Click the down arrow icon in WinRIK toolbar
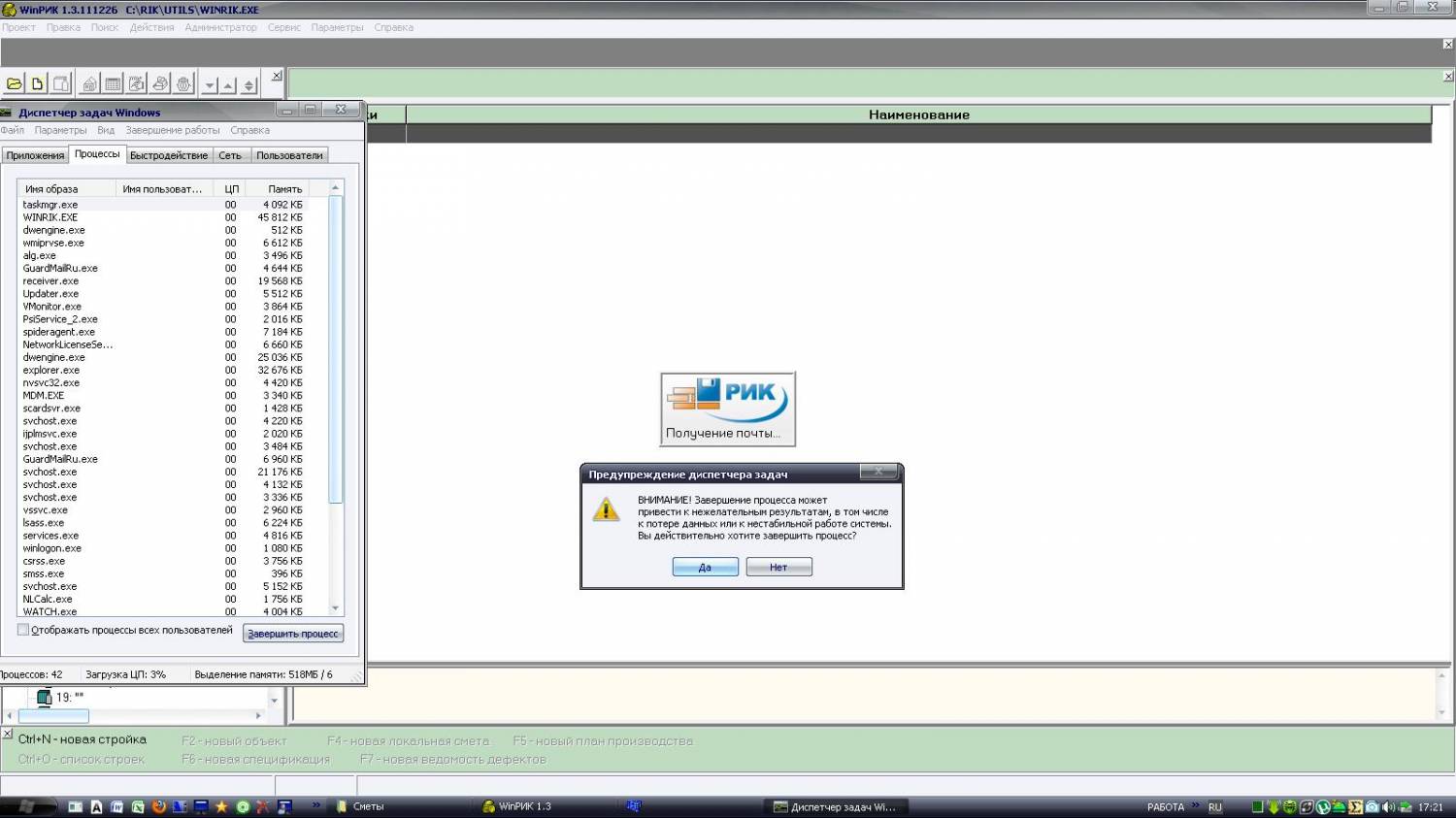Screen dimensions: 1456x818 pyautogui.click(x=210, y=85)
